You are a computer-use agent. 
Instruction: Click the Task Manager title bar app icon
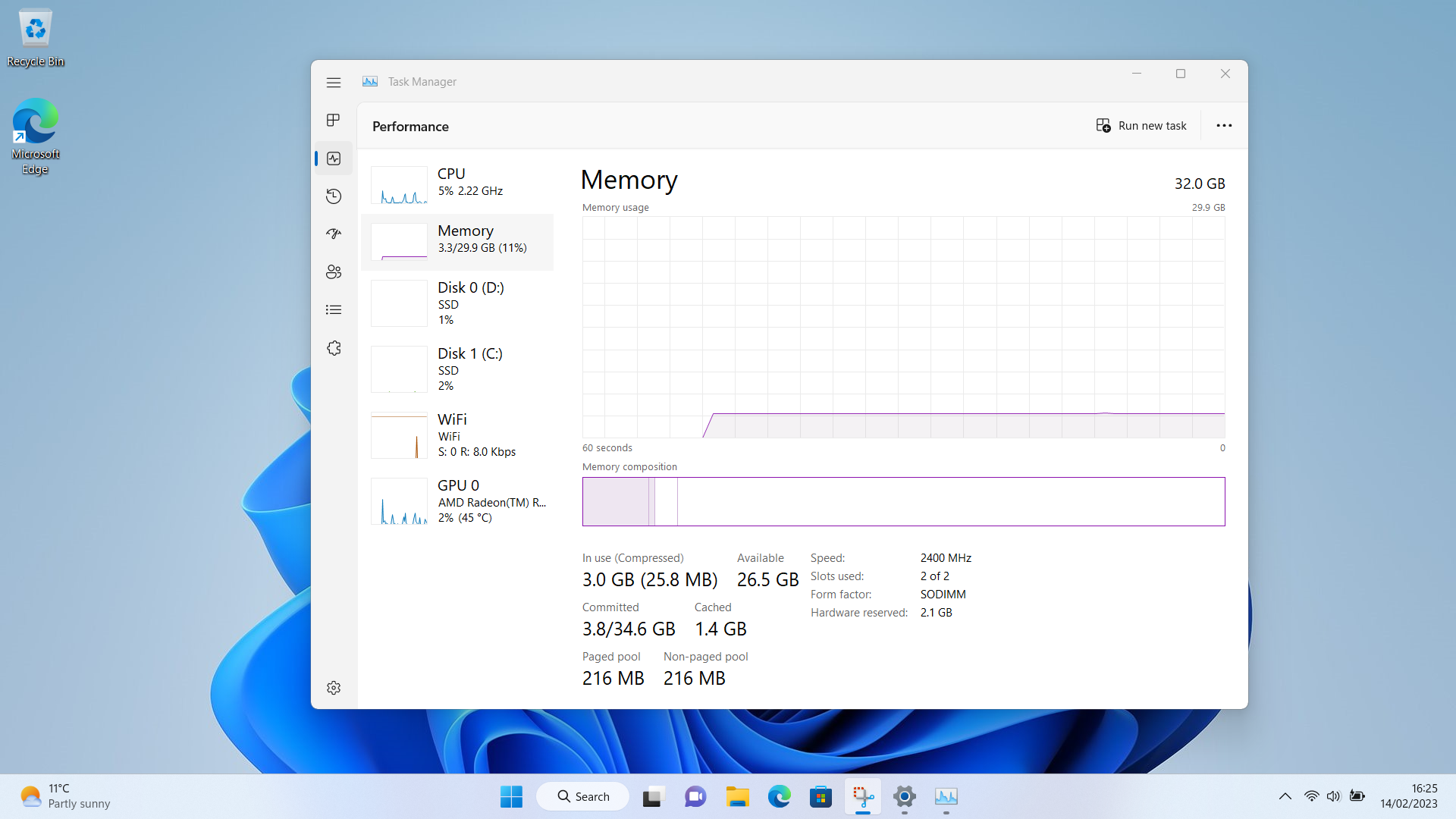tap(370, 81)
